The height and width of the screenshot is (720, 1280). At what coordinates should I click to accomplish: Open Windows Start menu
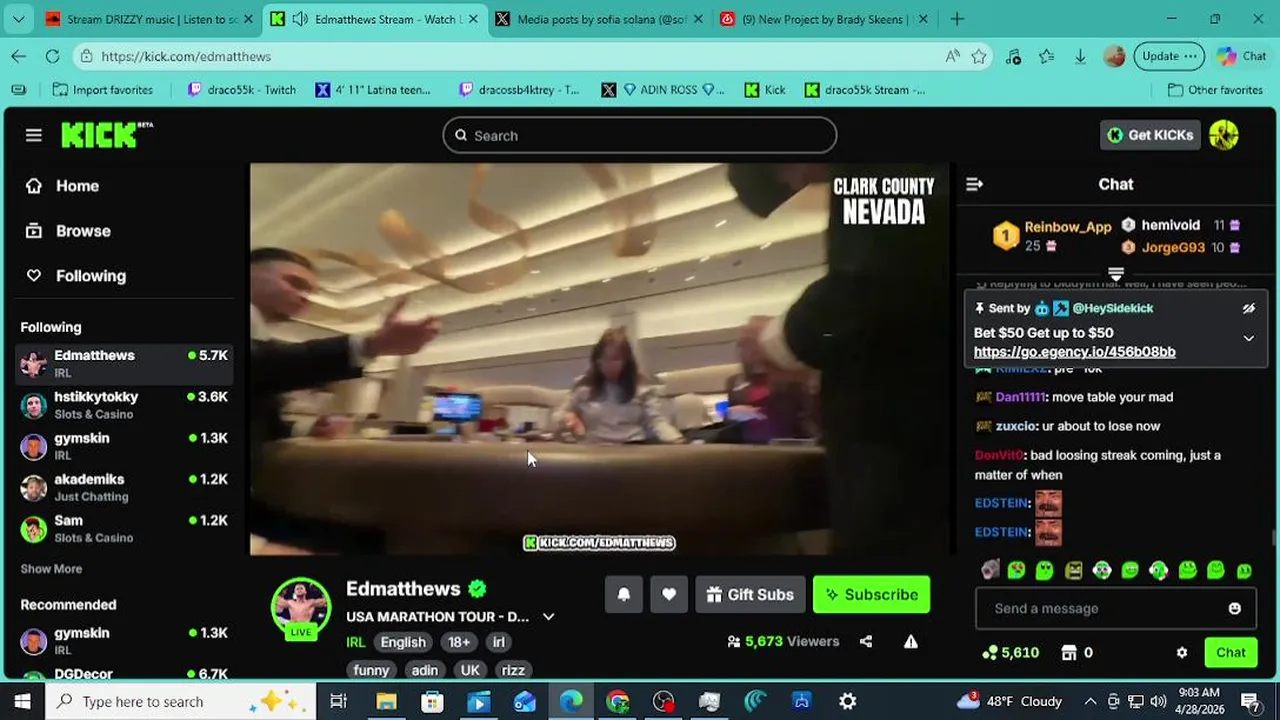(22, 701)
